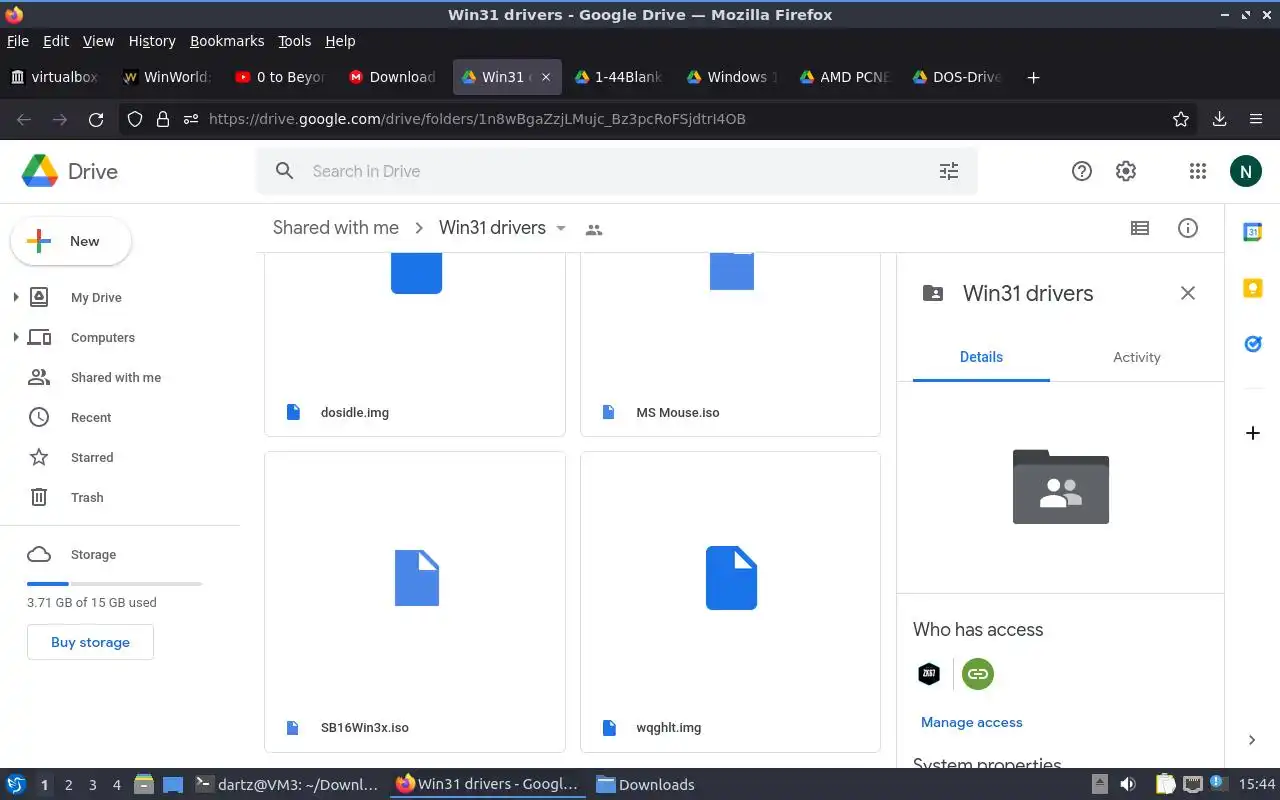Click Manage access link
This screenshot has height=800, width=1280.
click(972, 722)
